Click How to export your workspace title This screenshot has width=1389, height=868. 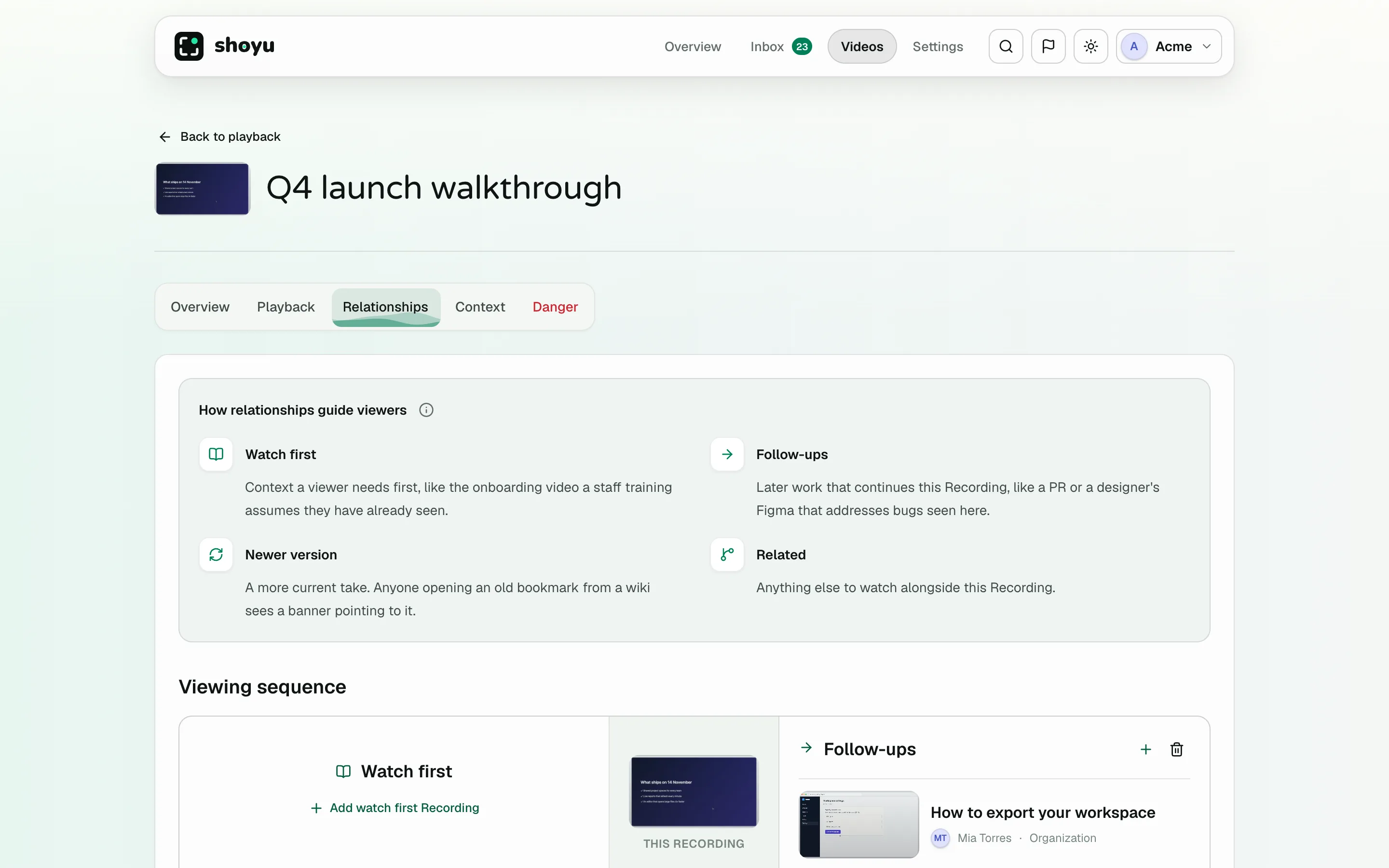click(1042, 813)
